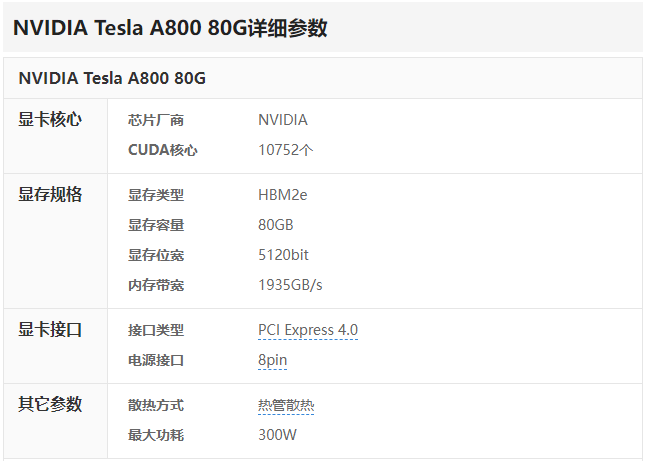Image resolution: width=645 pixels, height=461 pixels.
Task: Click the CUDA核心 parameter label
Action: pyautogui.click(x=162, y=150)
